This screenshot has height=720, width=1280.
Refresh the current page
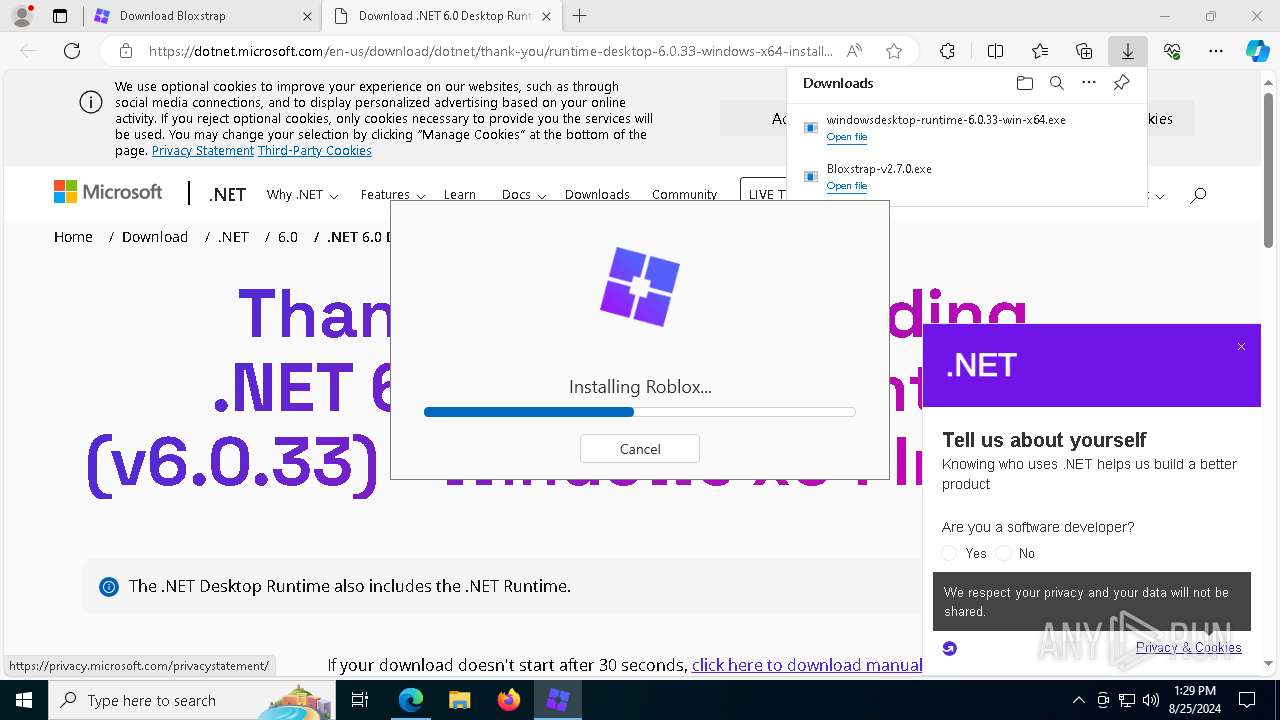(72, 51)
